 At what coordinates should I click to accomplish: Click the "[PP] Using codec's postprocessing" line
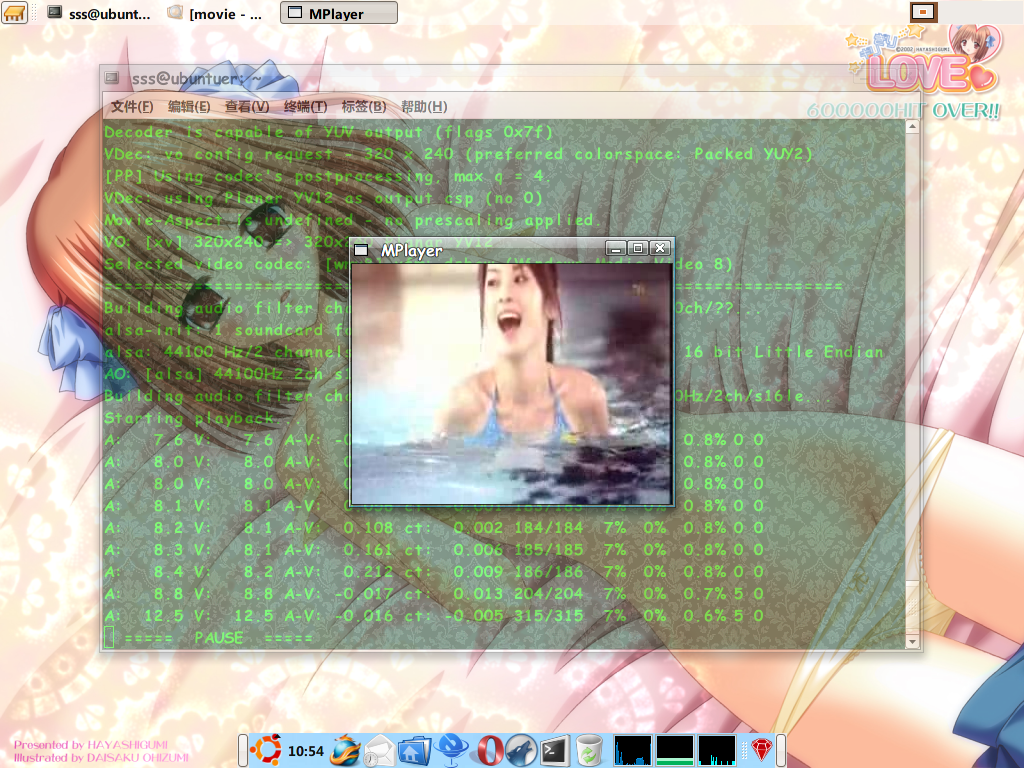(x=328, y=176)
